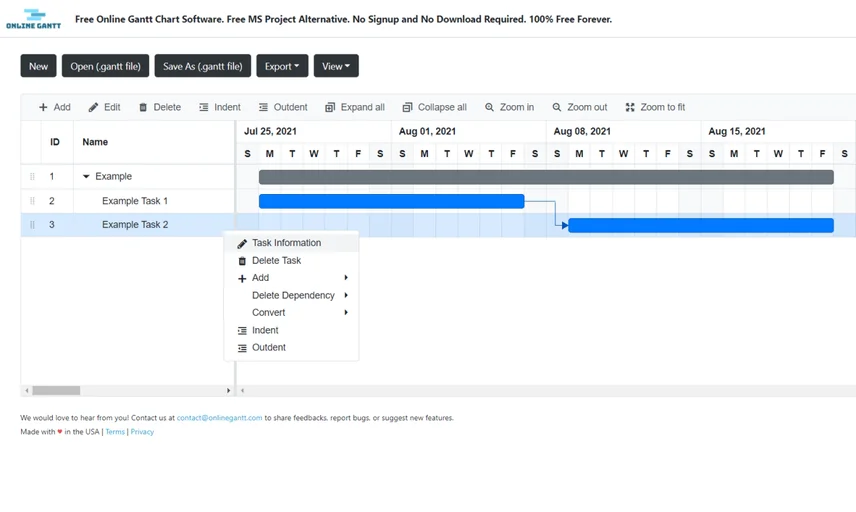This screenshot has height=512, width=856.
Task: Click the Jul 25, 2021 week header
Action: coord(314,131)
